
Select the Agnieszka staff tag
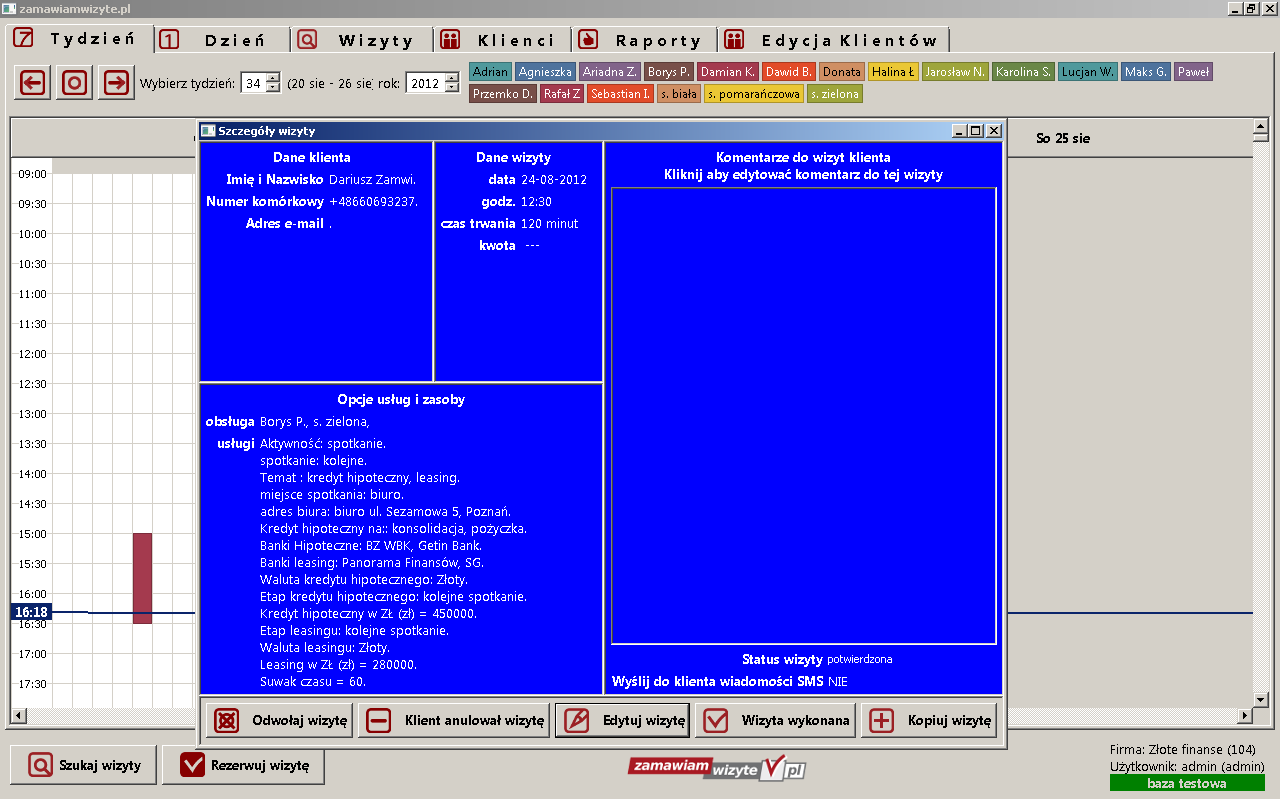tap(545, 72)
